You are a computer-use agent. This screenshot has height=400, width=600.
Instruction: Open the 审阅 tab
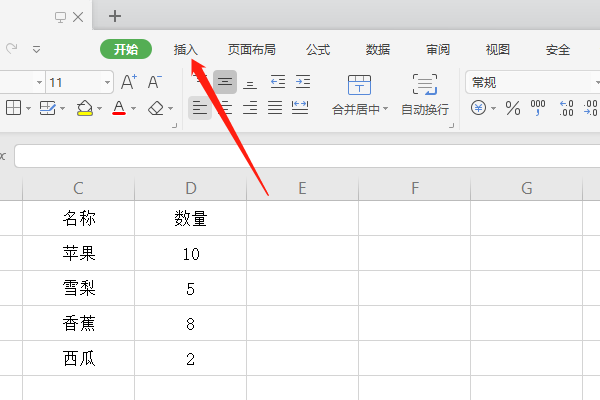pos(438,49)
